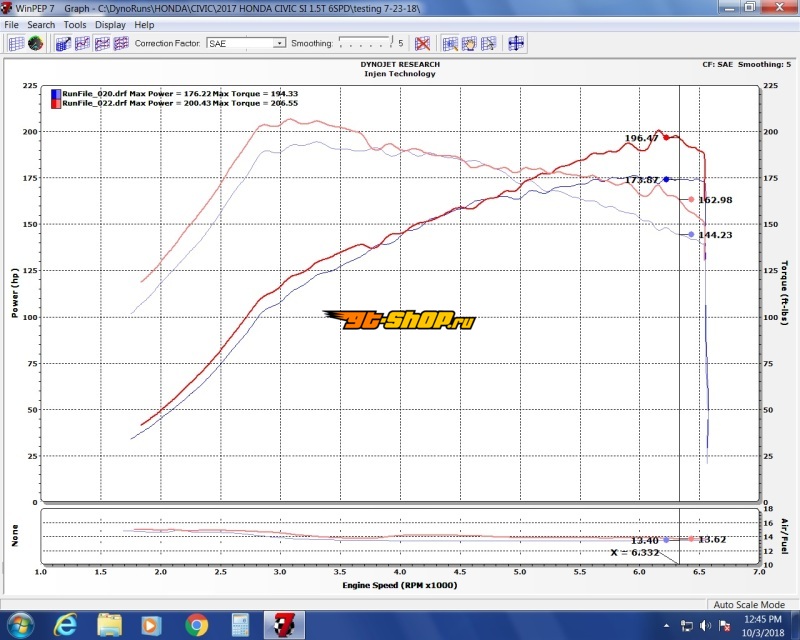Click the Smoothing slider track
Viewport: 800px width, 640px height.
pos(366,43)
